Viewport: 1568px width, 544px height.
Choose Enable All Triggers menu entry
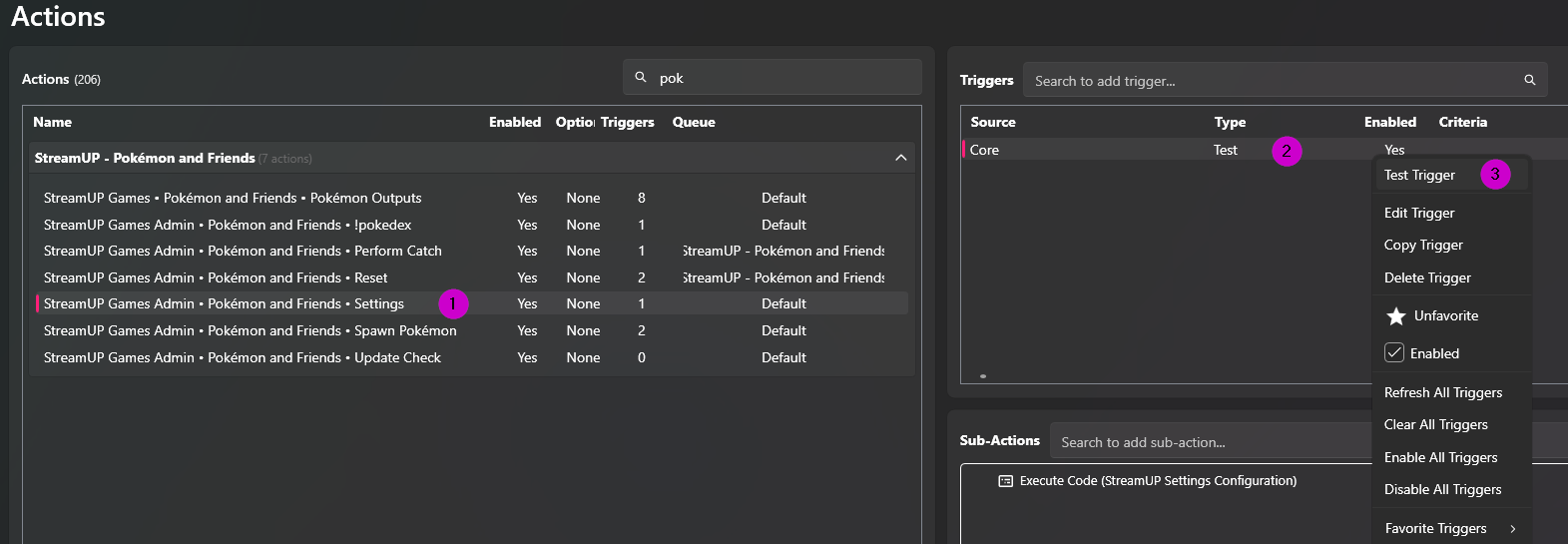[x=1440, y=457]
